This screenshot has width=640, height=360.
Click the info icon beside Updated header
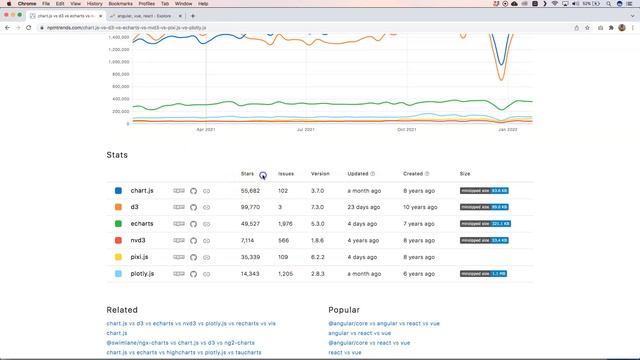[x=373, y=174]
